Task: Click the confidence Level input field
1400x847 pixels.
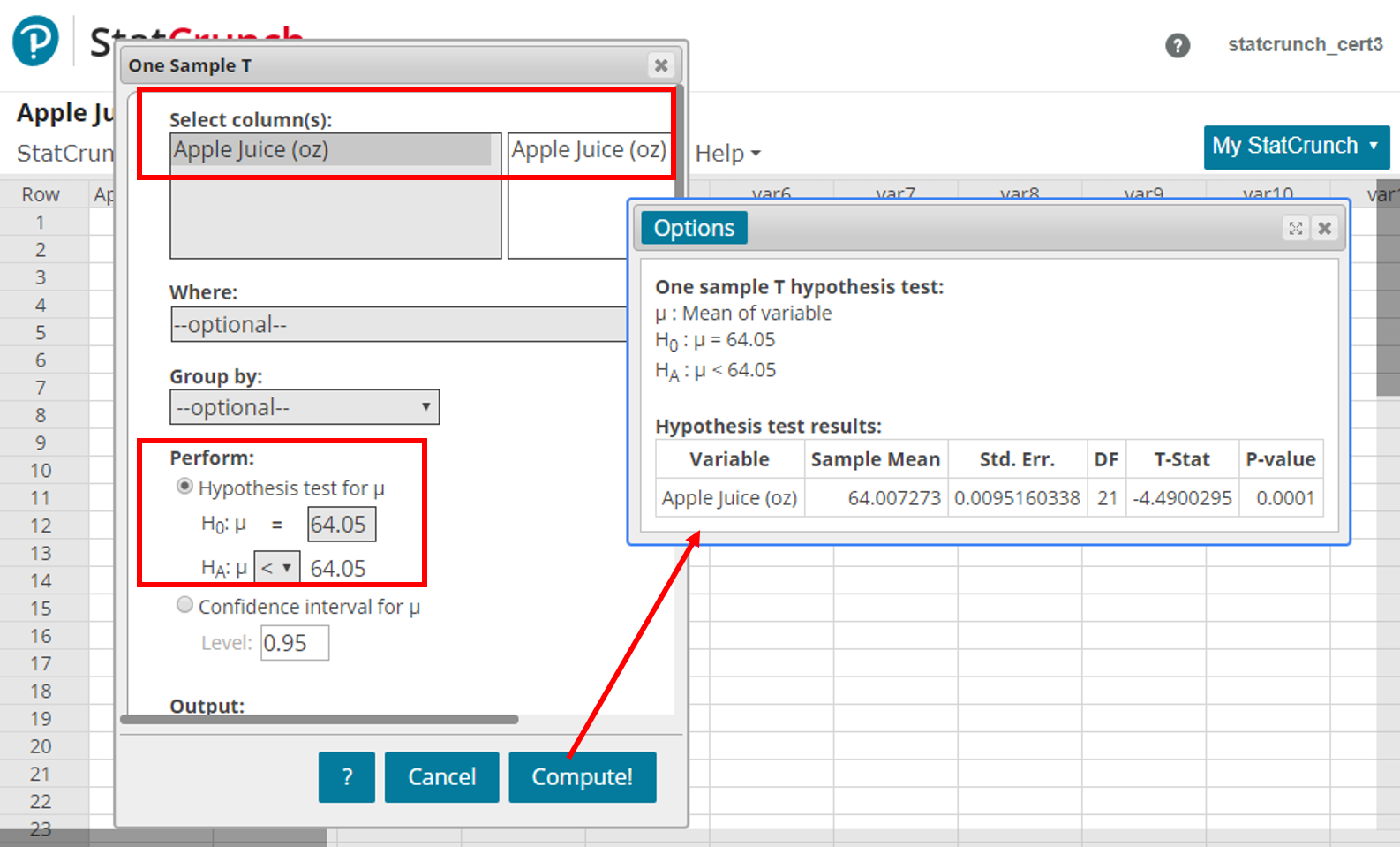Action: tap(295, 643)
